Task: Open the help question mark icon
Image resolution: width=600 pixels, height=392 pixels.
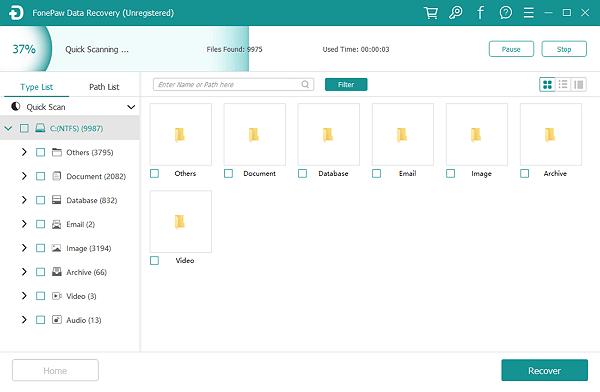Action: 505,13
